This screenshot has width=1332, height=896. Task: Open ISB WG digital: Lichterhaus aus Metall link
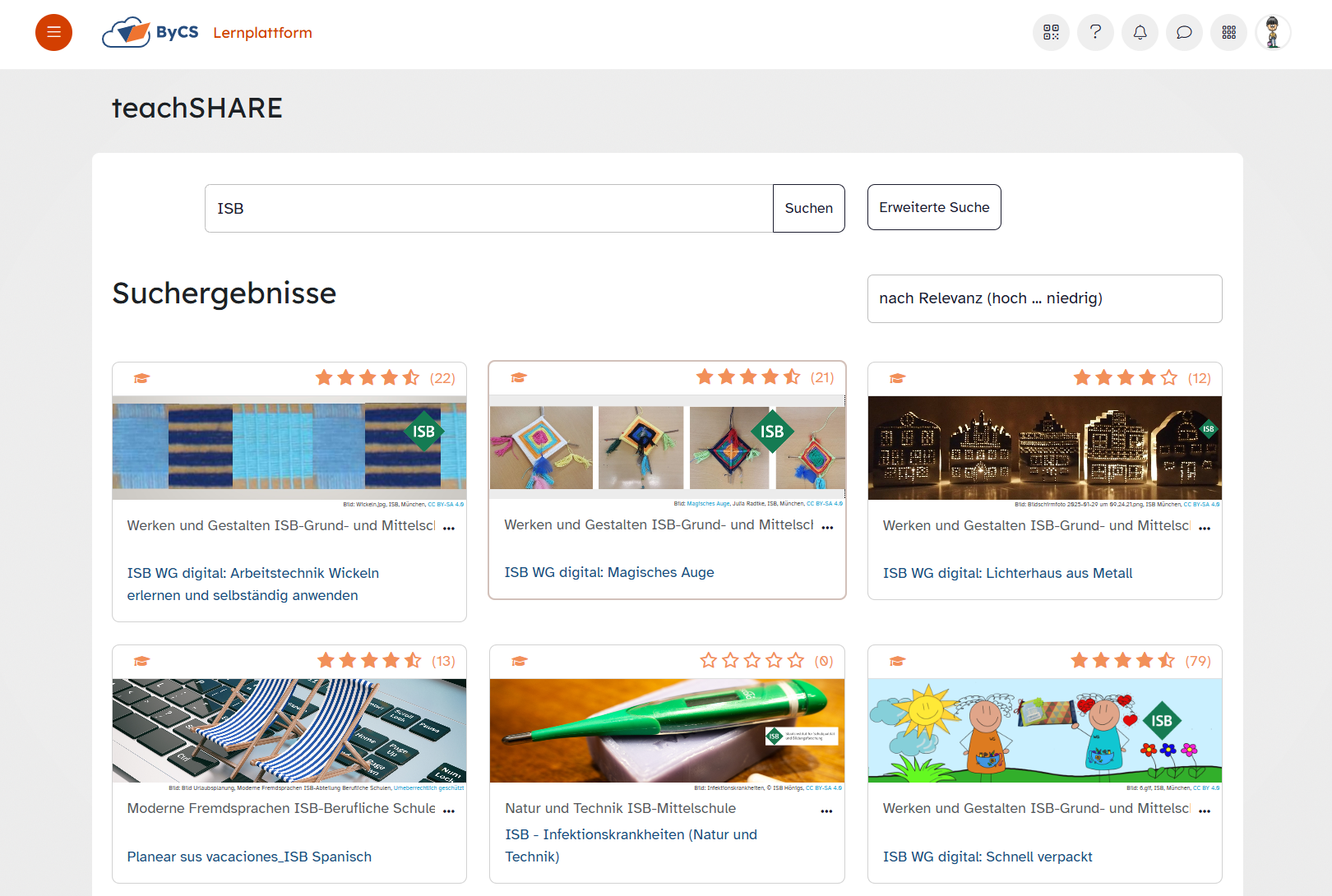coord(1007,573)
